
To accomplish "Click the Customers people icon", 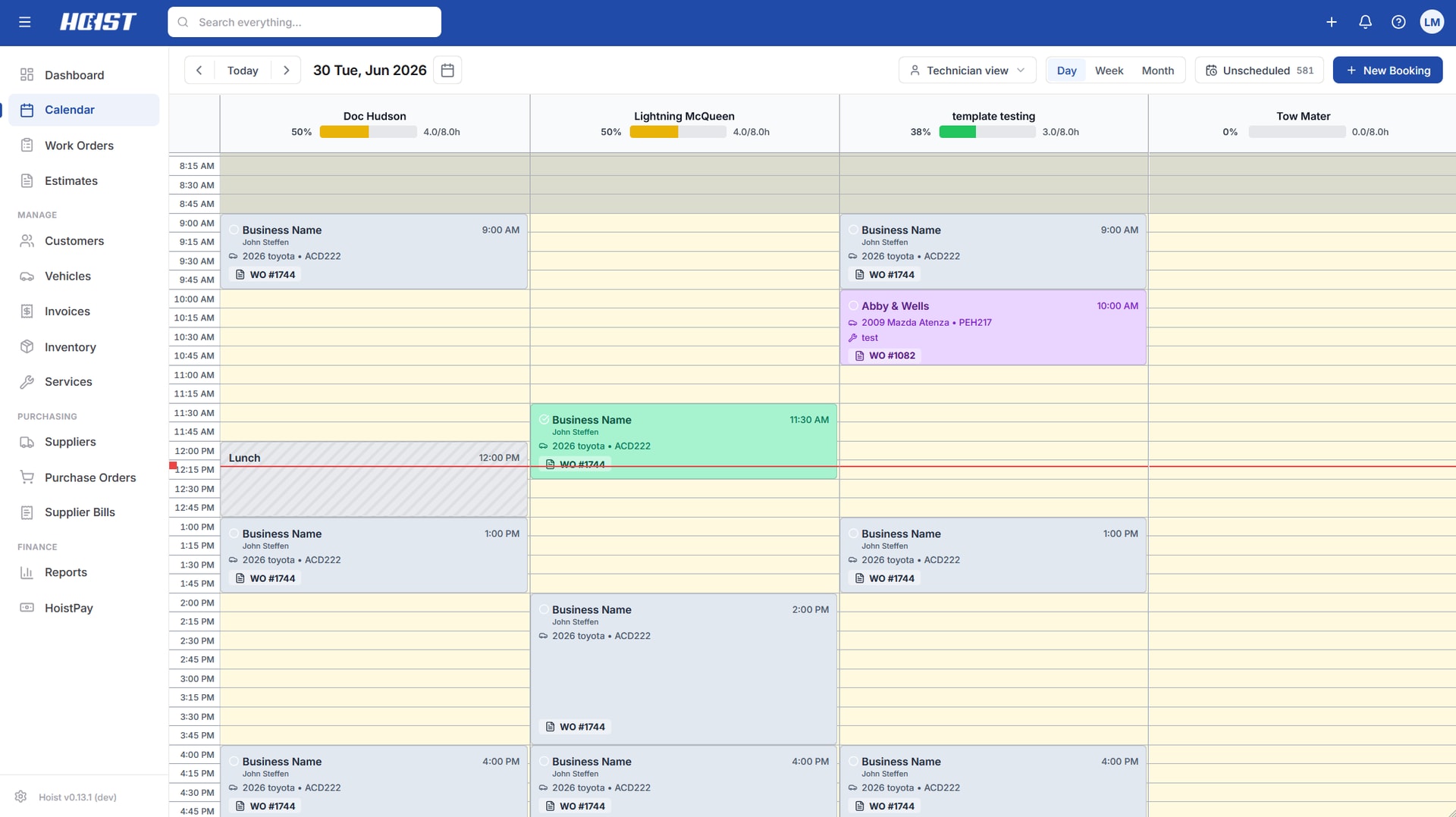I will (27, 240).
